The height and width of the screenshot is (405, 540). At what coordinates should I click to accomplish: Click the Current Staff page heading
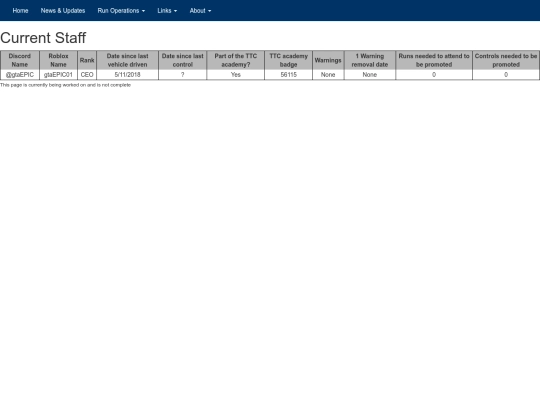[43, 38]
